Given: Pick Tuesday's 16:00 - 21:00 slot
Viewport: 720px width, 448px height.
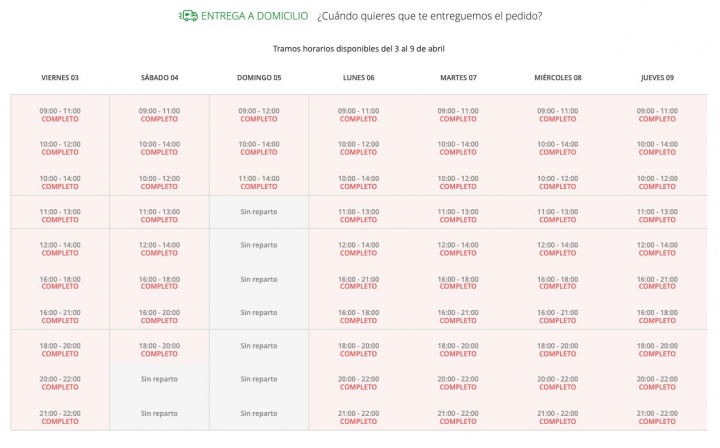Looking at the screenshot, I should (x=458, y=316).
